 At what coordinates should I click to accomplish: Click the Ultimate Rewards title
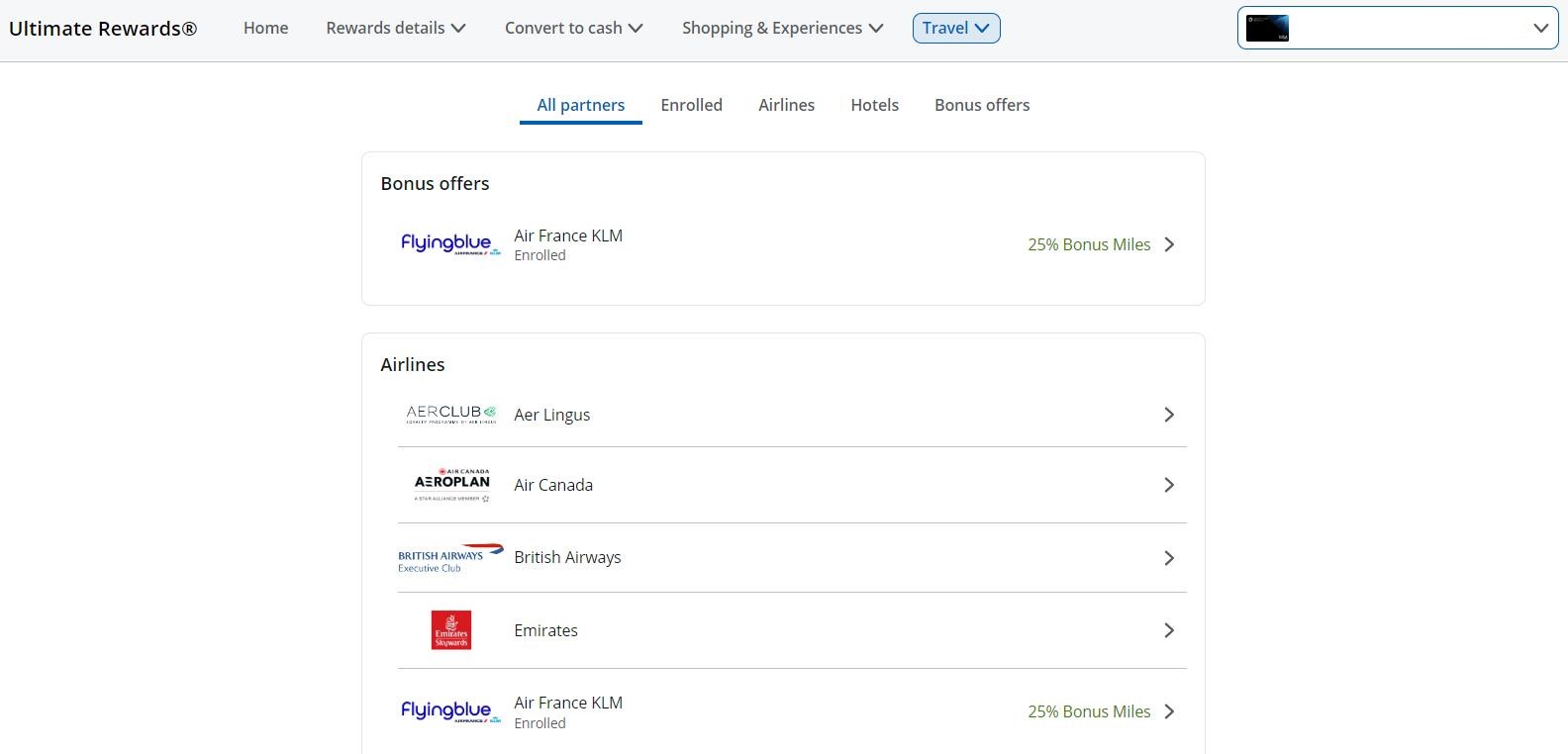click(103, 29)
